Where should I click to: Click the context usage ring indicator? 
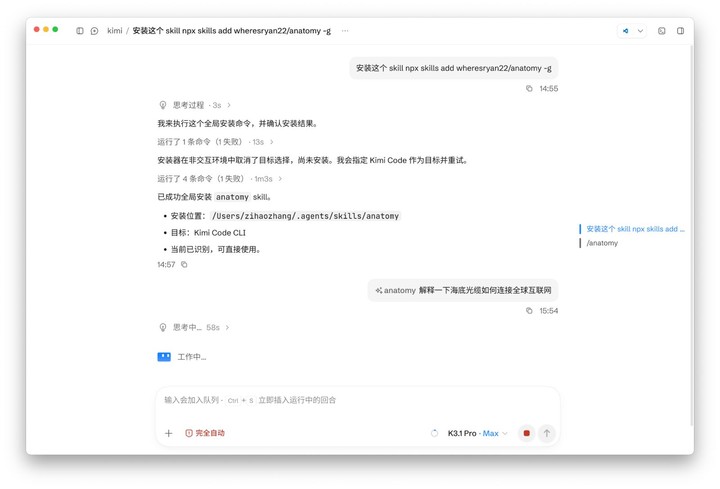coord(434,433)
